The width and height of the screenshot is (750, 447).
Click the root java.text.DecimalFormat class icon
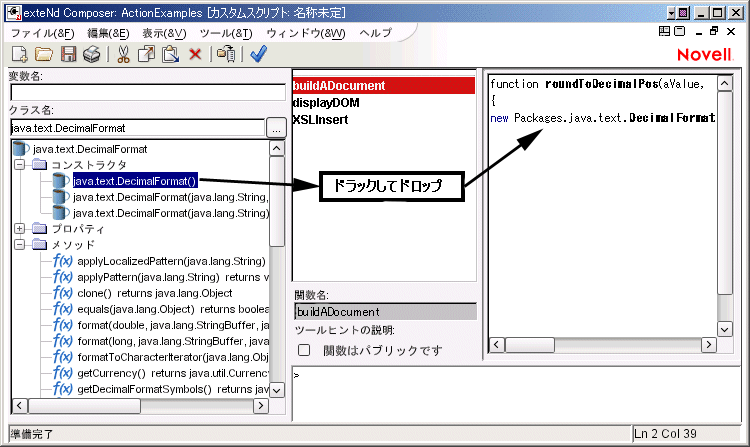21,149
